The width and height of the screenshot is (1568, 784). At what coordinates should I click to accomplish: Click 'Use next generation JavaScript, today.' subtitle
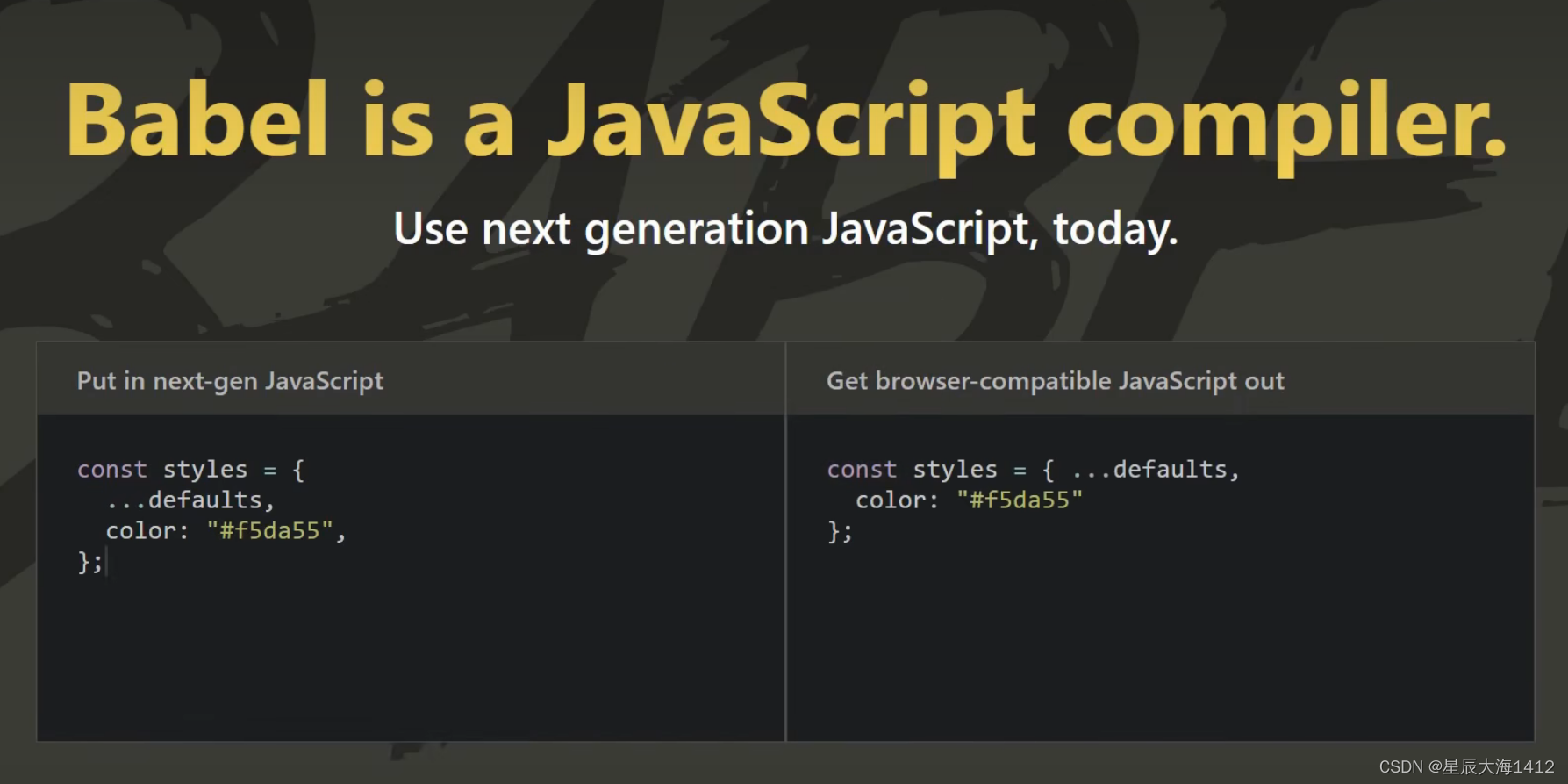[x=785, y=230]
